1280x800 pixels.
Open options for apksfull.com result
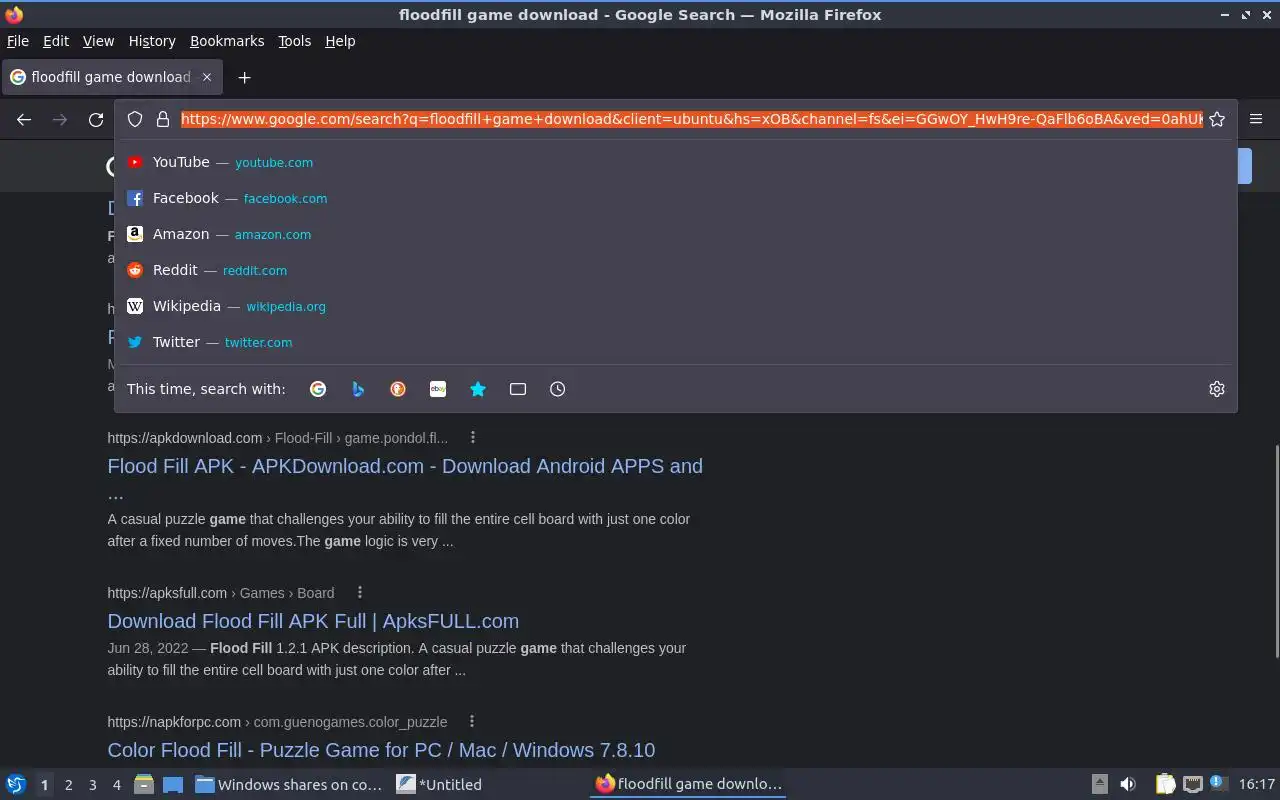tap(360, 592)
